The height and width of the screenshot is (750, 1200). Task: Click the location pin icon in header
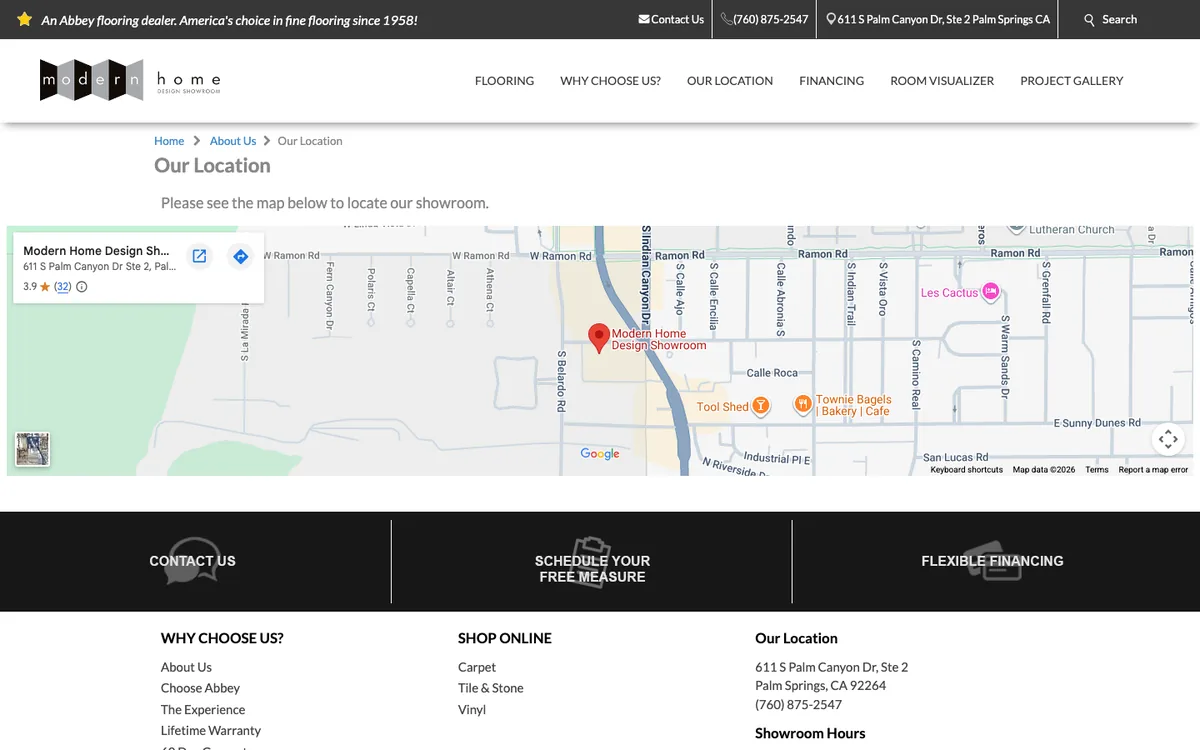(x=831, y=19)
